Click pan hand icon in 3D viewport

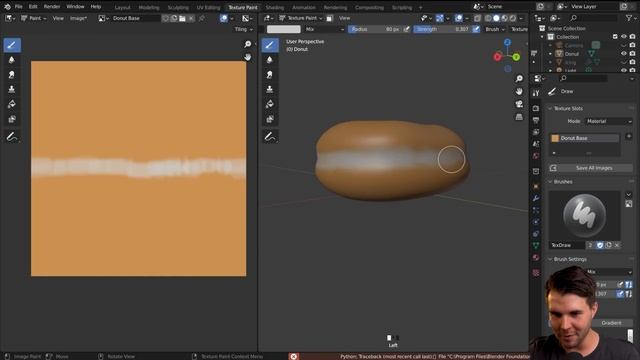(519, 91)
